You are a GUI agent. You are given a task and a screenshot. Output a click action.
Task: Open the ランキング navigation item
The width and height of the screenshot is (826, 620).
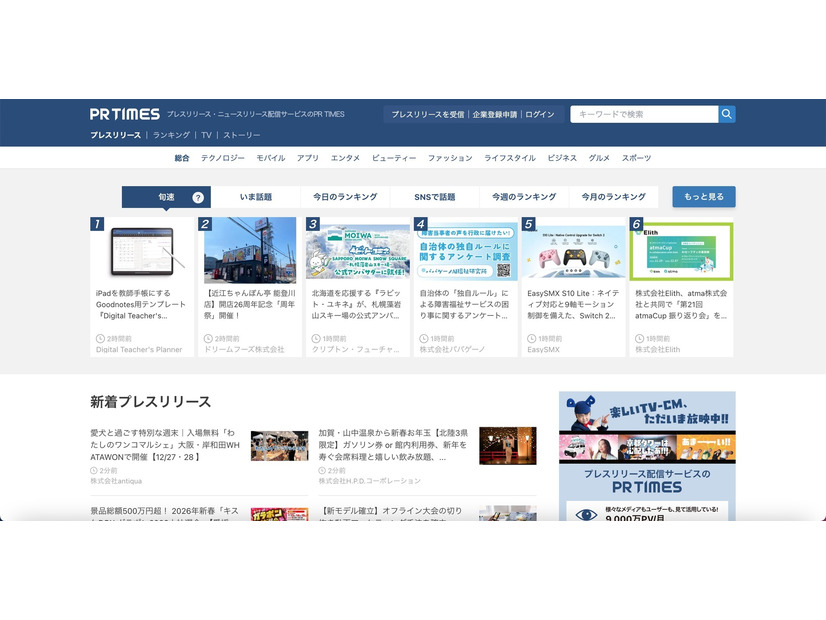pyautogui.click(x=171, y=135)
